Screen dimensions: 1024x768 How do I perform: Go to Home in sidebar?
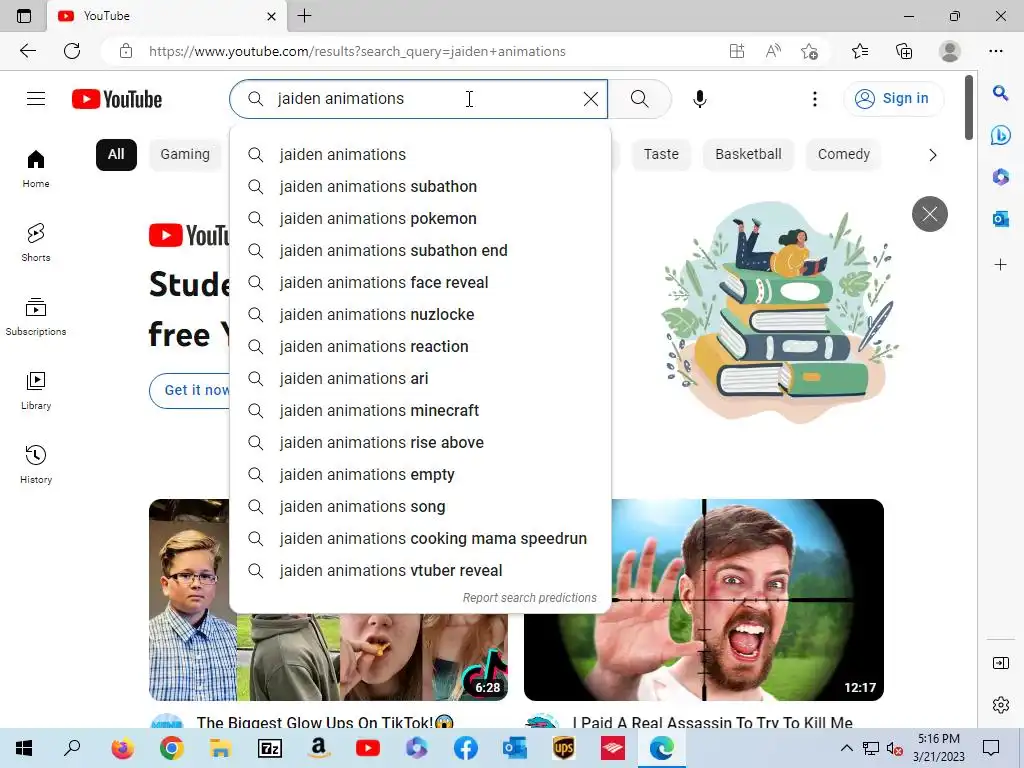point(36,169)
